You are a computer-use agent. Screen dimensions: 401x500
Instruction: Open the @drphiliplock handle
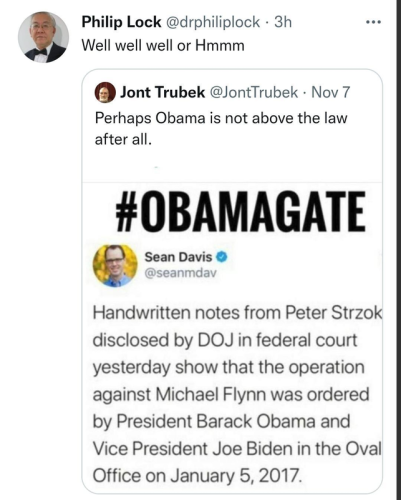tap(213, 22)
